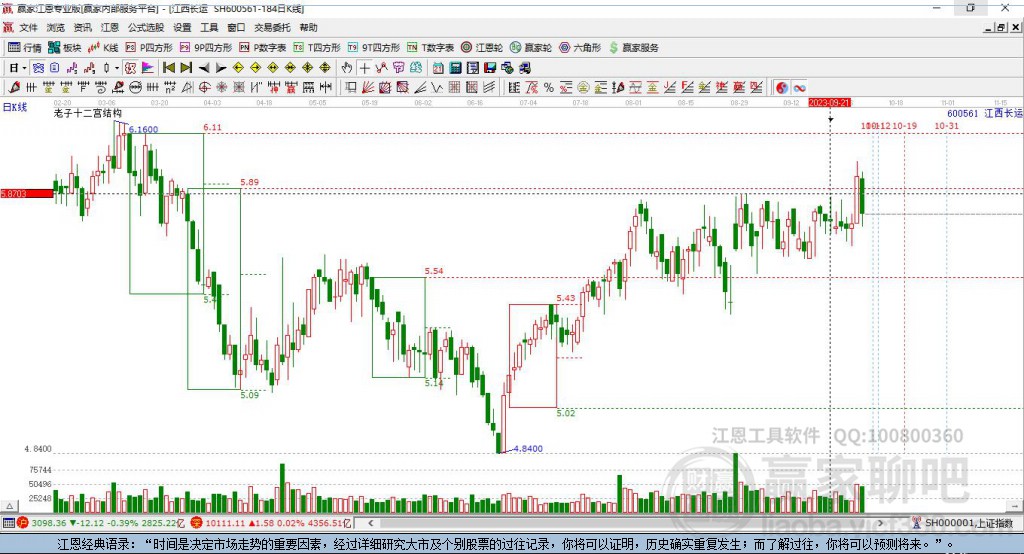
Task: Open the P数字表 tool
Action: 263,48
